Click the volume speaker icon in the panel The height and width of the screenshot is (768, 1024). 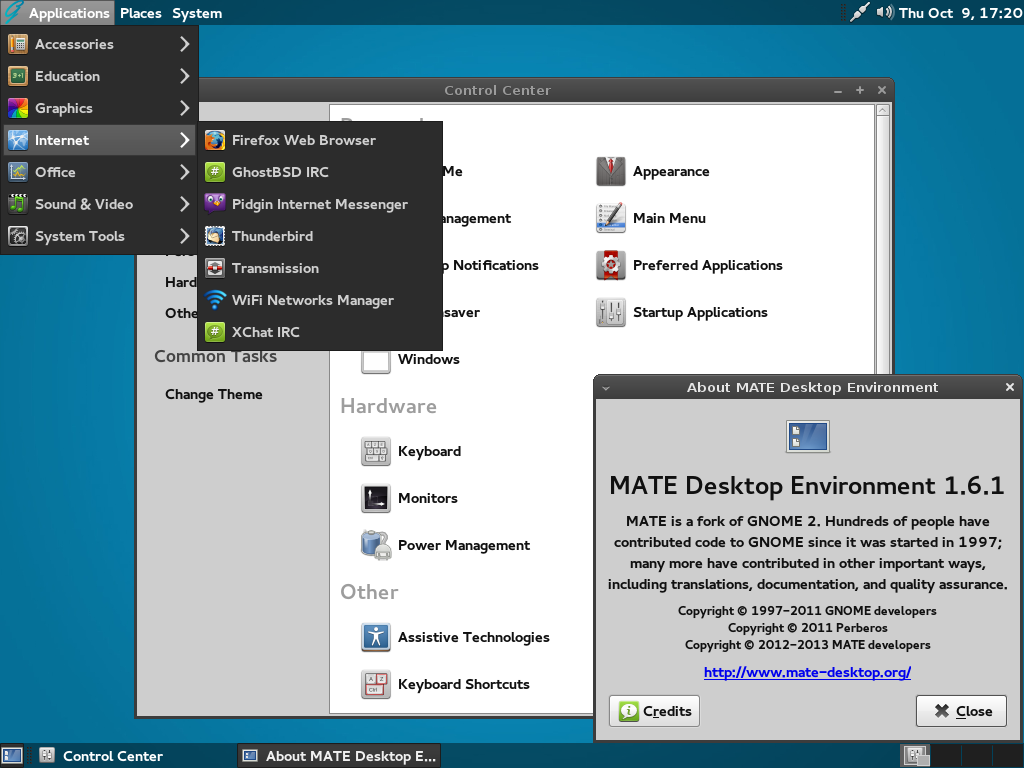point(884,12)
